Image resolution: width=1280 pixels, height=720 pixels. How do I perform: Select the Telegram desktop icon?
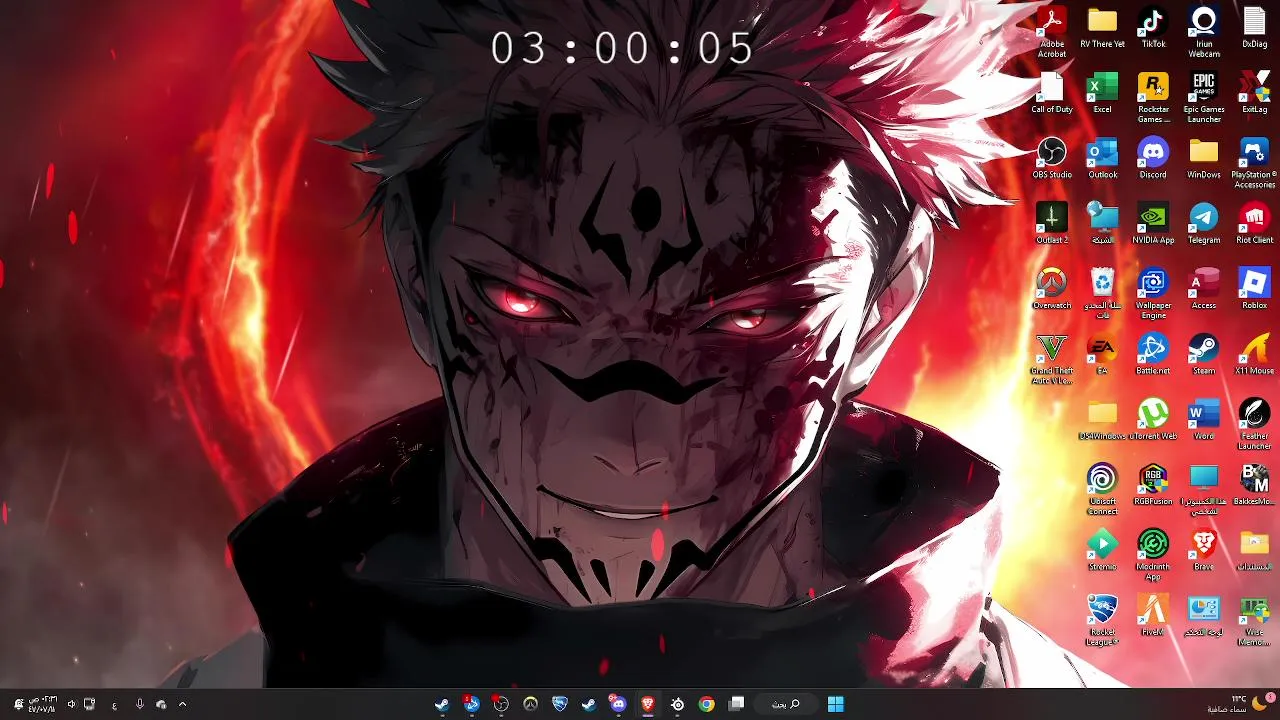pyautogui.click(x=1204, y=223)
